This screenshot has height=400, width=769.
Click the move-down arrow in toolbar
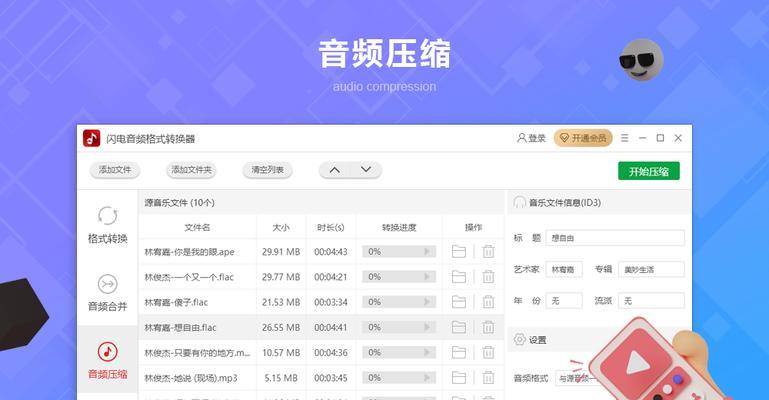tap(366, 170)
